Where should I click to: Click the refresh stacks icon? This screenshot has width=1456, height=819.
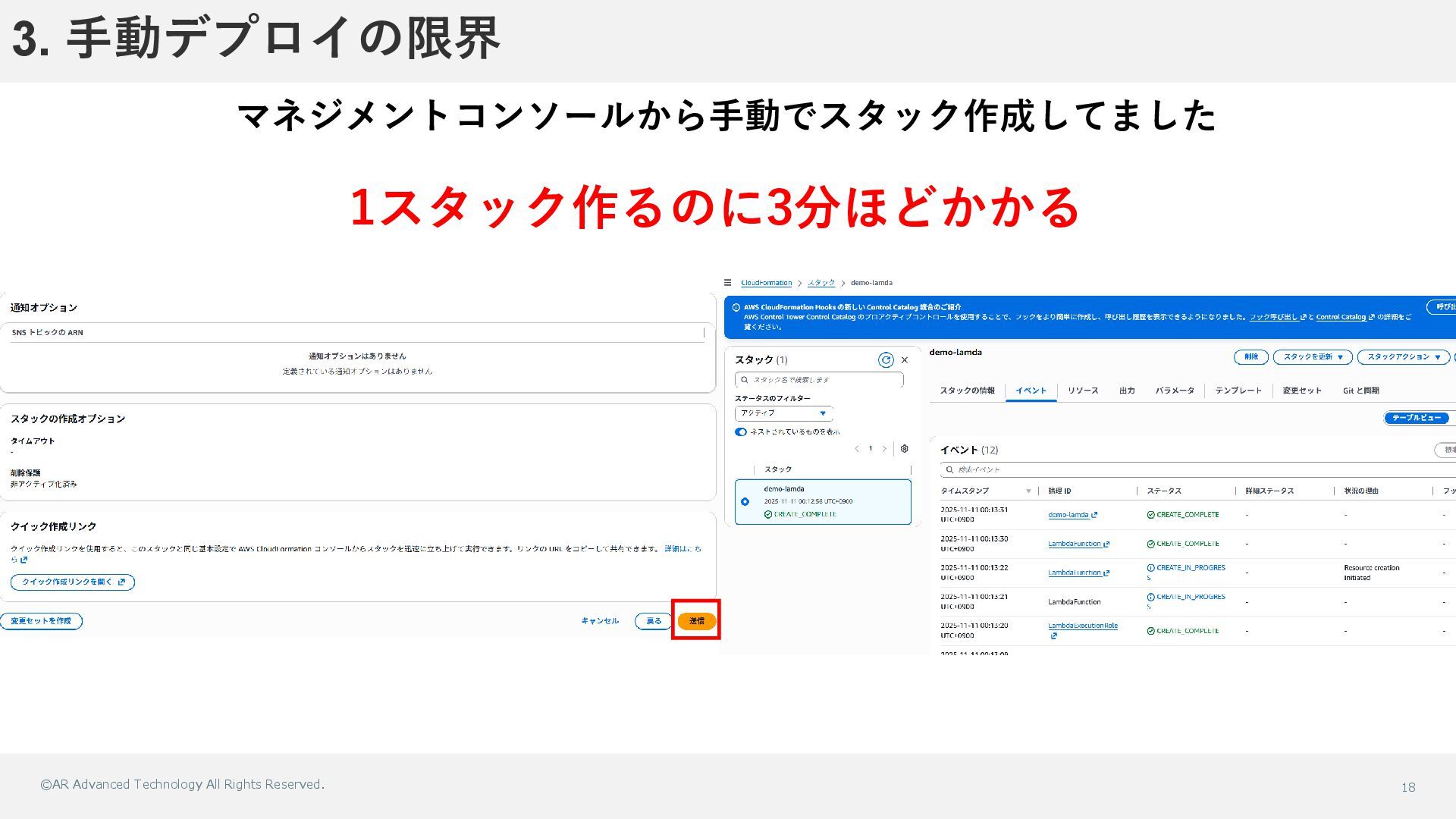coord(885,360)
